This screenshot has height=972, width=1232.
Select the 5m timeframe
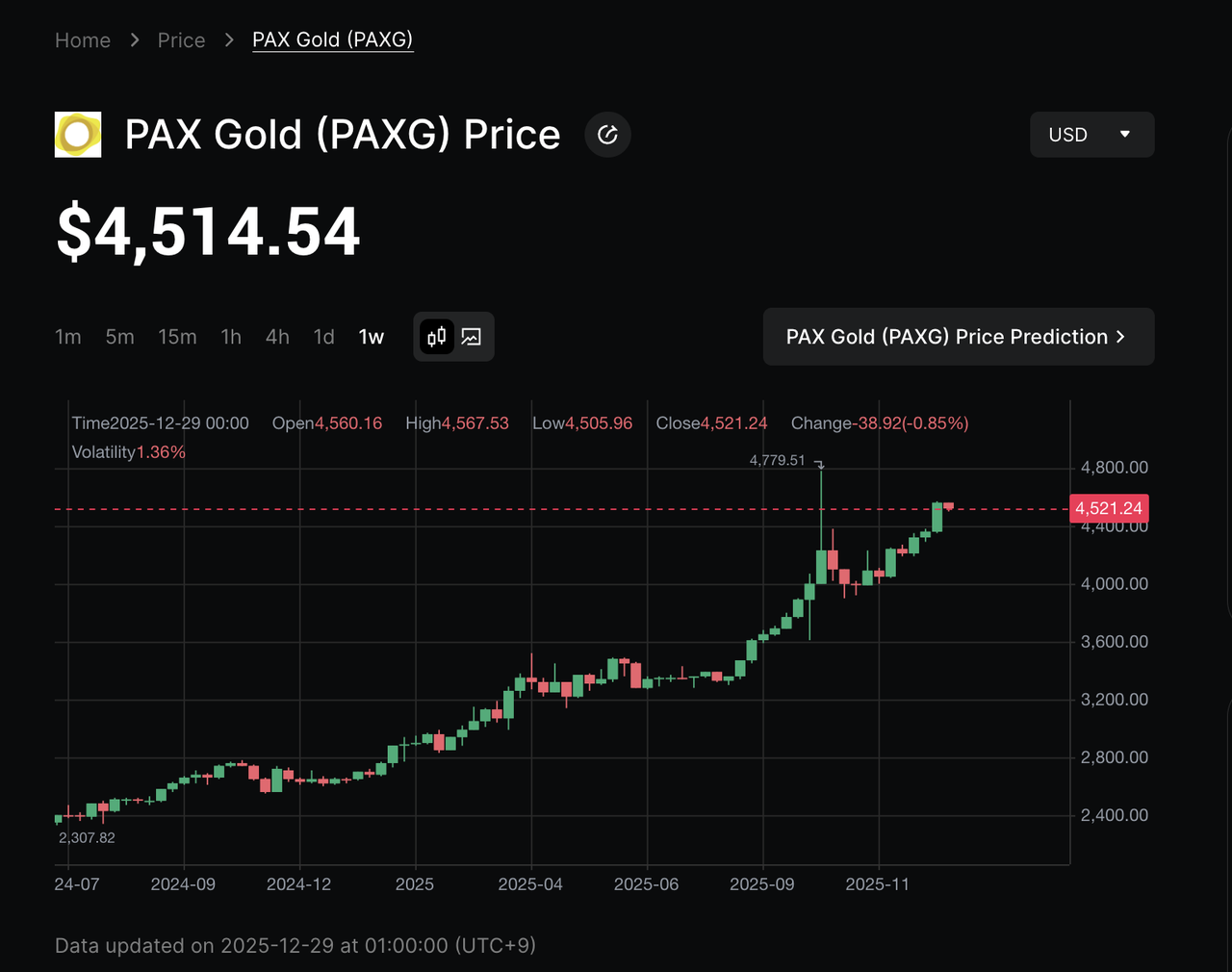pos(120,337)
